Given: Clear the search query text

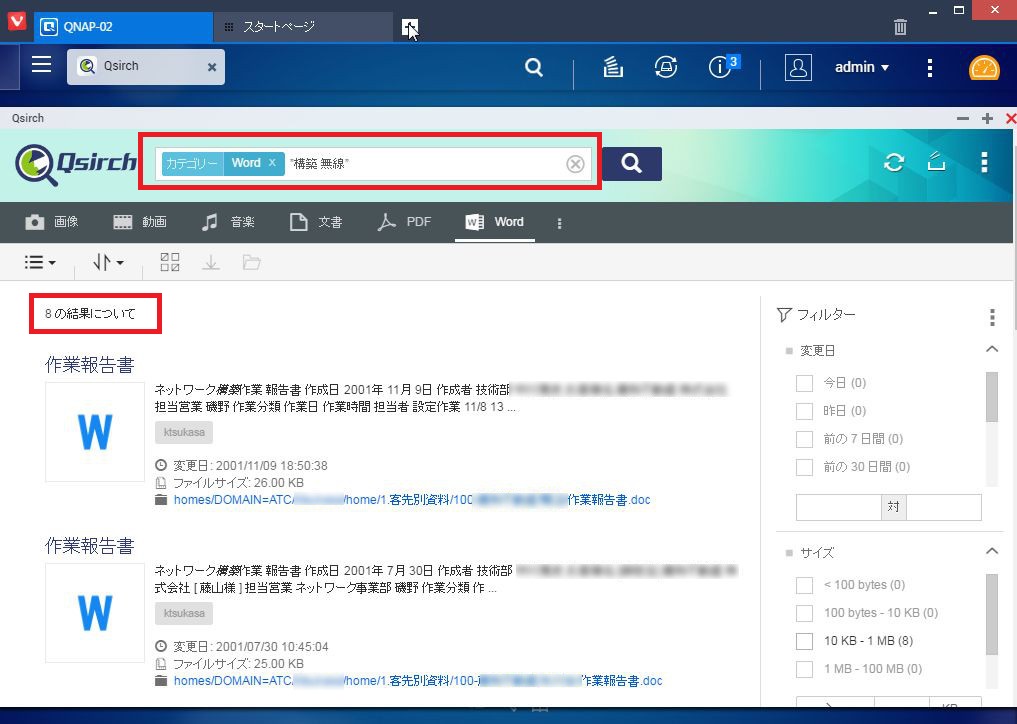Looking at the screenshot, I should tap(575, 164).
